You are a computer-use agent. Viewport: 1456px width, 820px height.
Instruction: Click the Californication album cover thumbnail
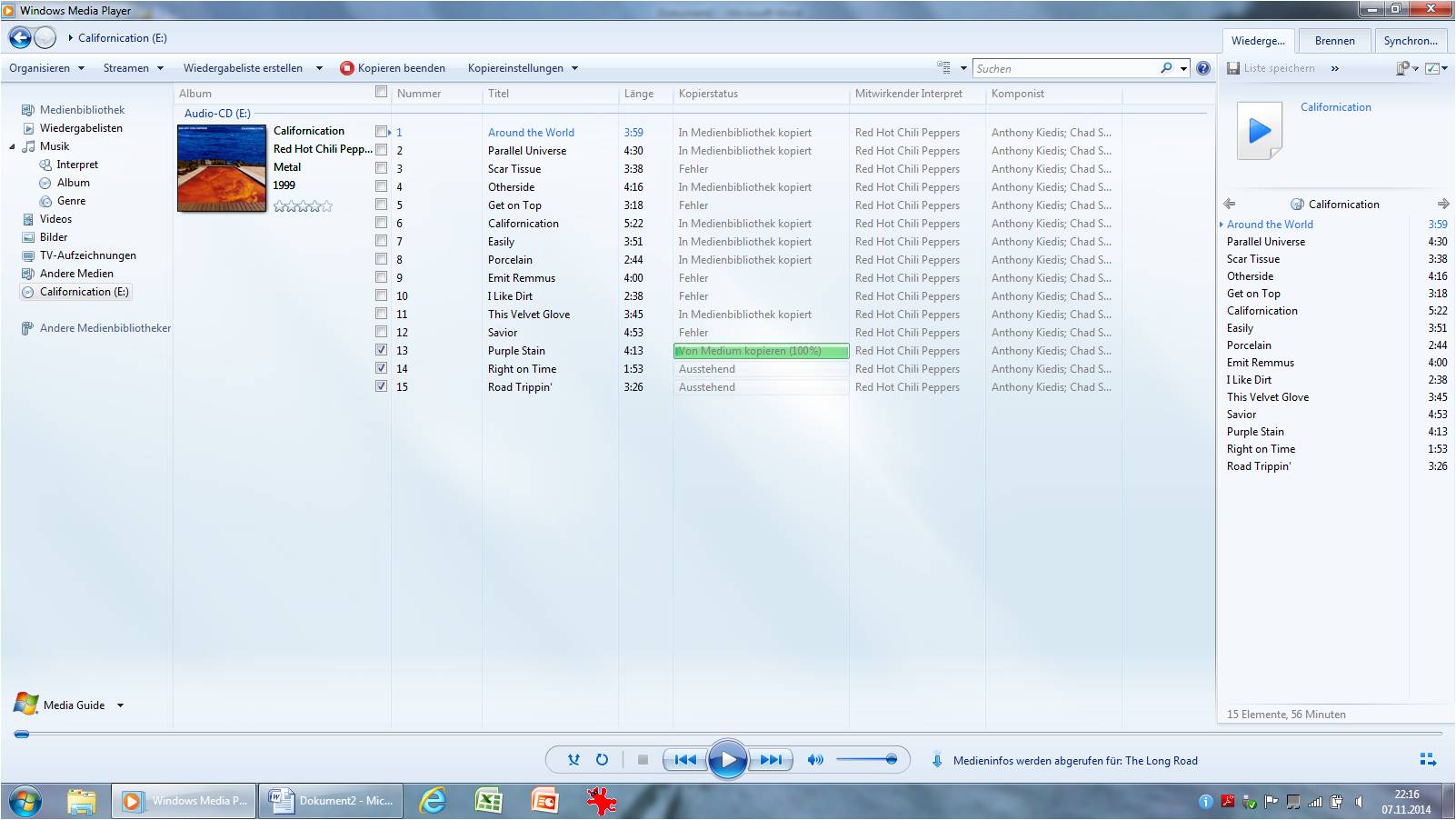pyautogui.click(x=222, y=168)
